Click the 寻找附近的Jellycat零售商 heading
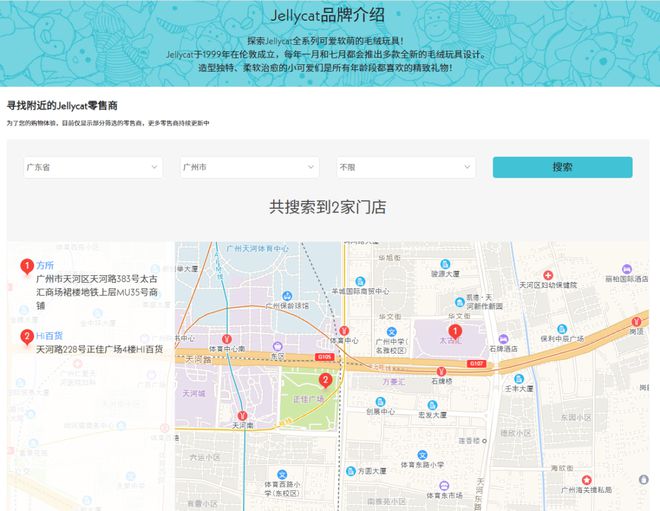 click(x=62, y=106)
